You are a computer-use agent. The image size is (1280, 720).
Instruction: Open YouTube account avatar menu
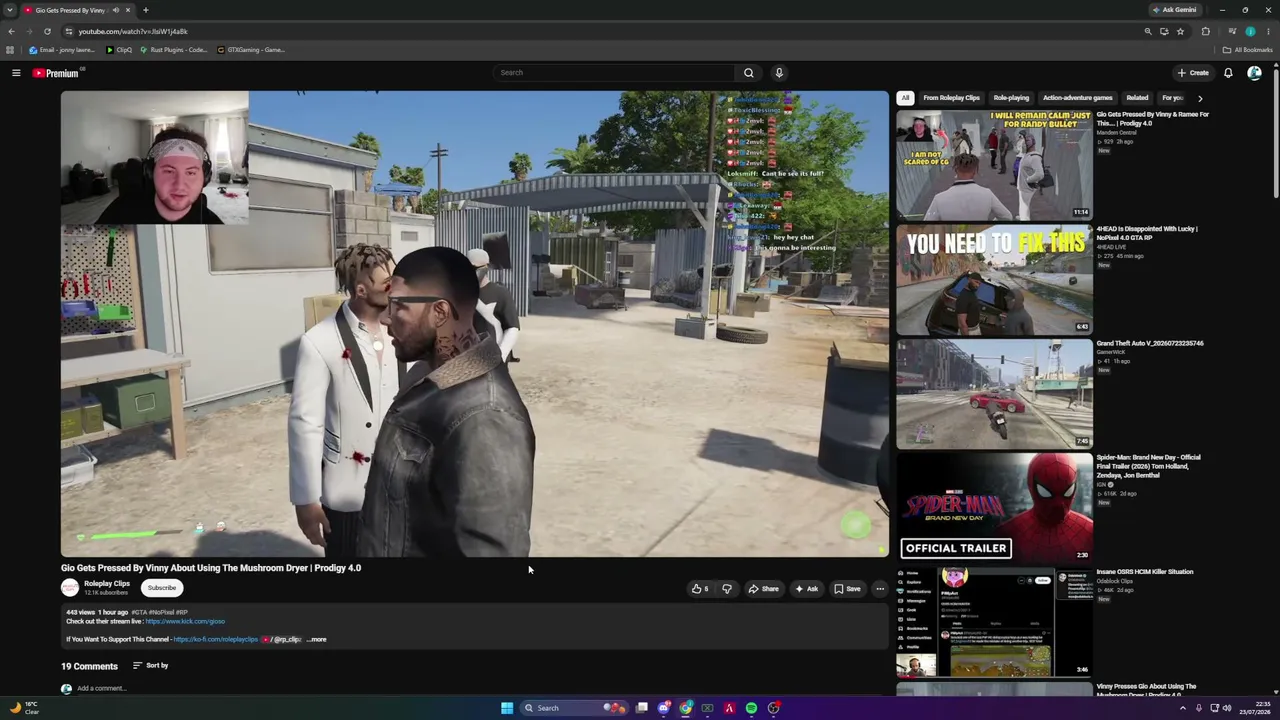1254,73
